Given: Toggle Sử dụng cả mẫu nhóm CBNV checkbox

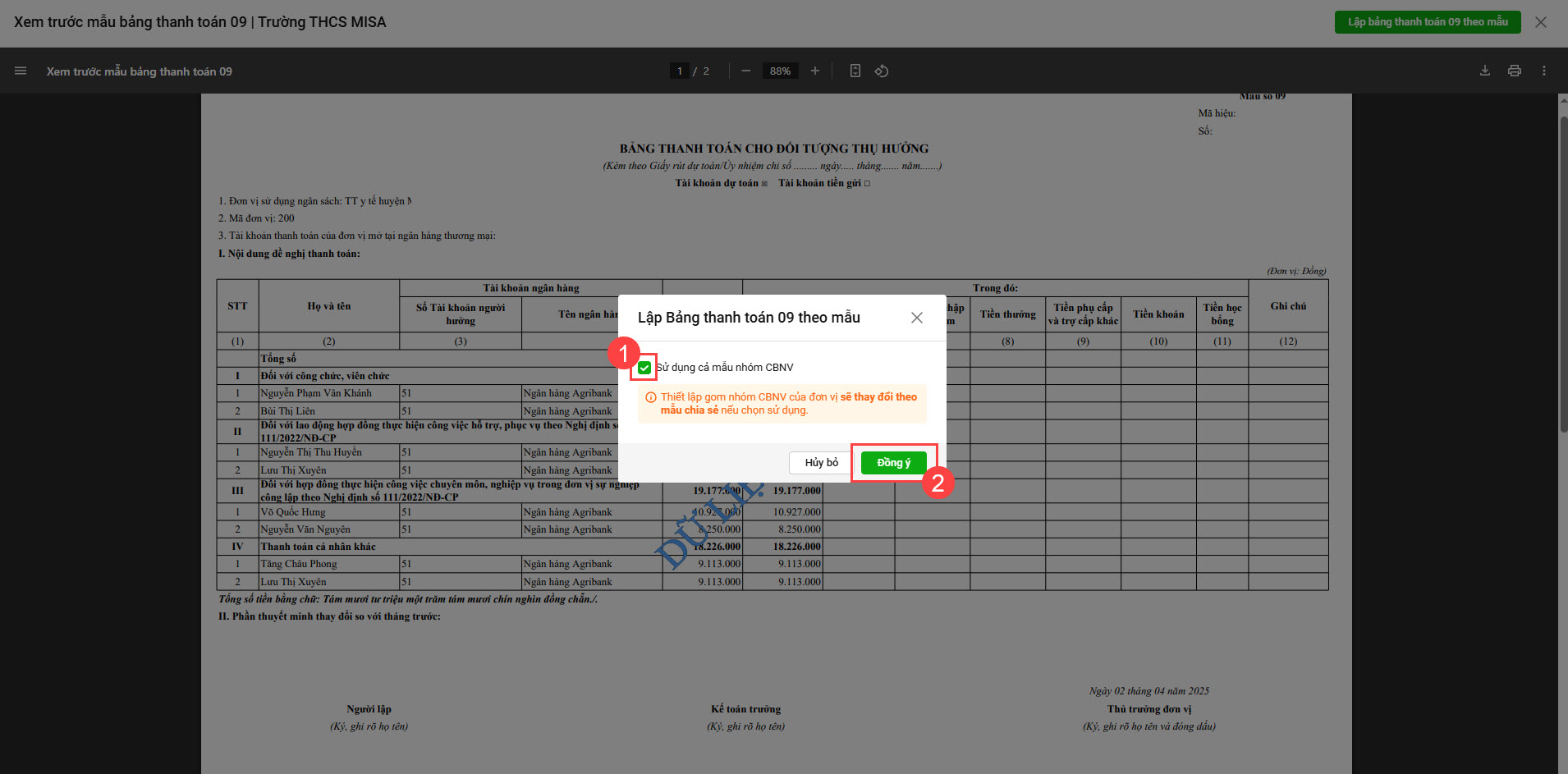Looking at the screenshot, I should [644, 368].
